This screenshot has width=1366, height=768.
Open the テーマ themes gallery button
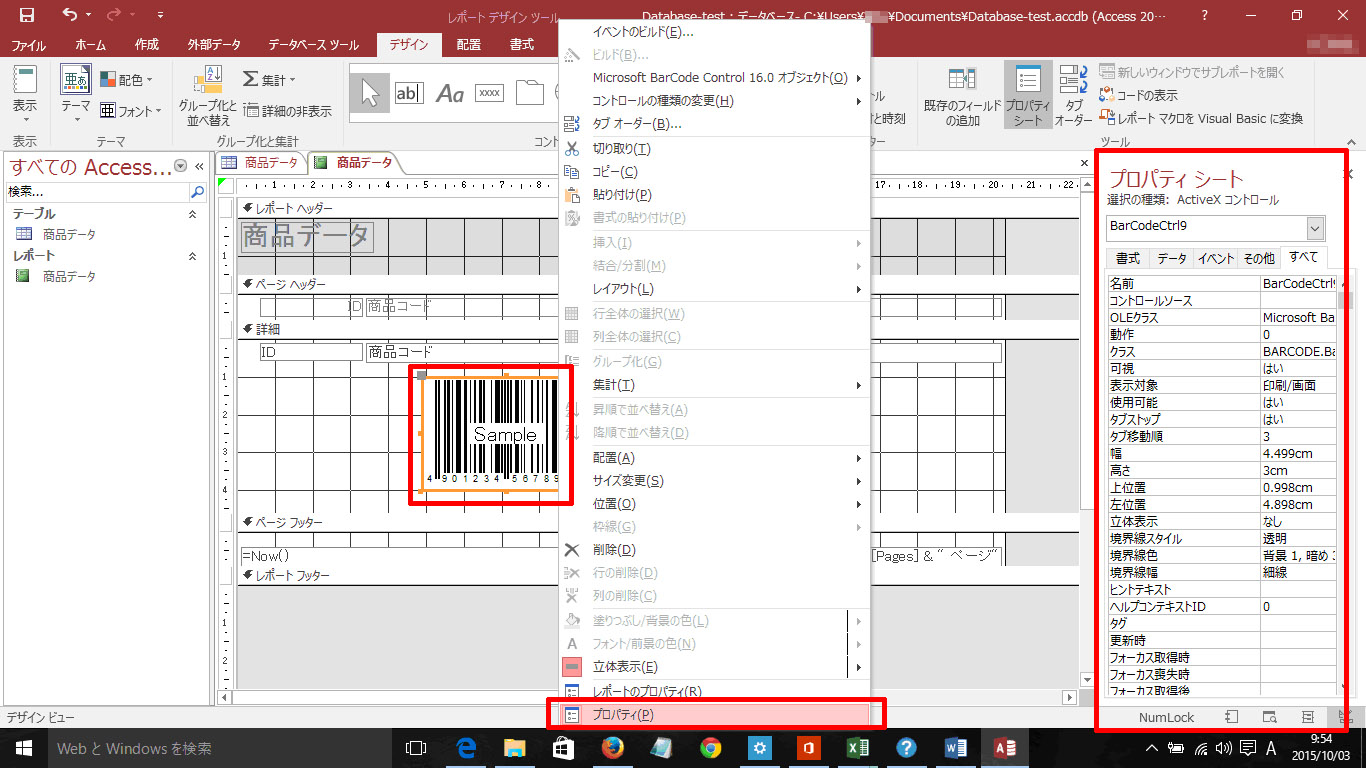76,93
